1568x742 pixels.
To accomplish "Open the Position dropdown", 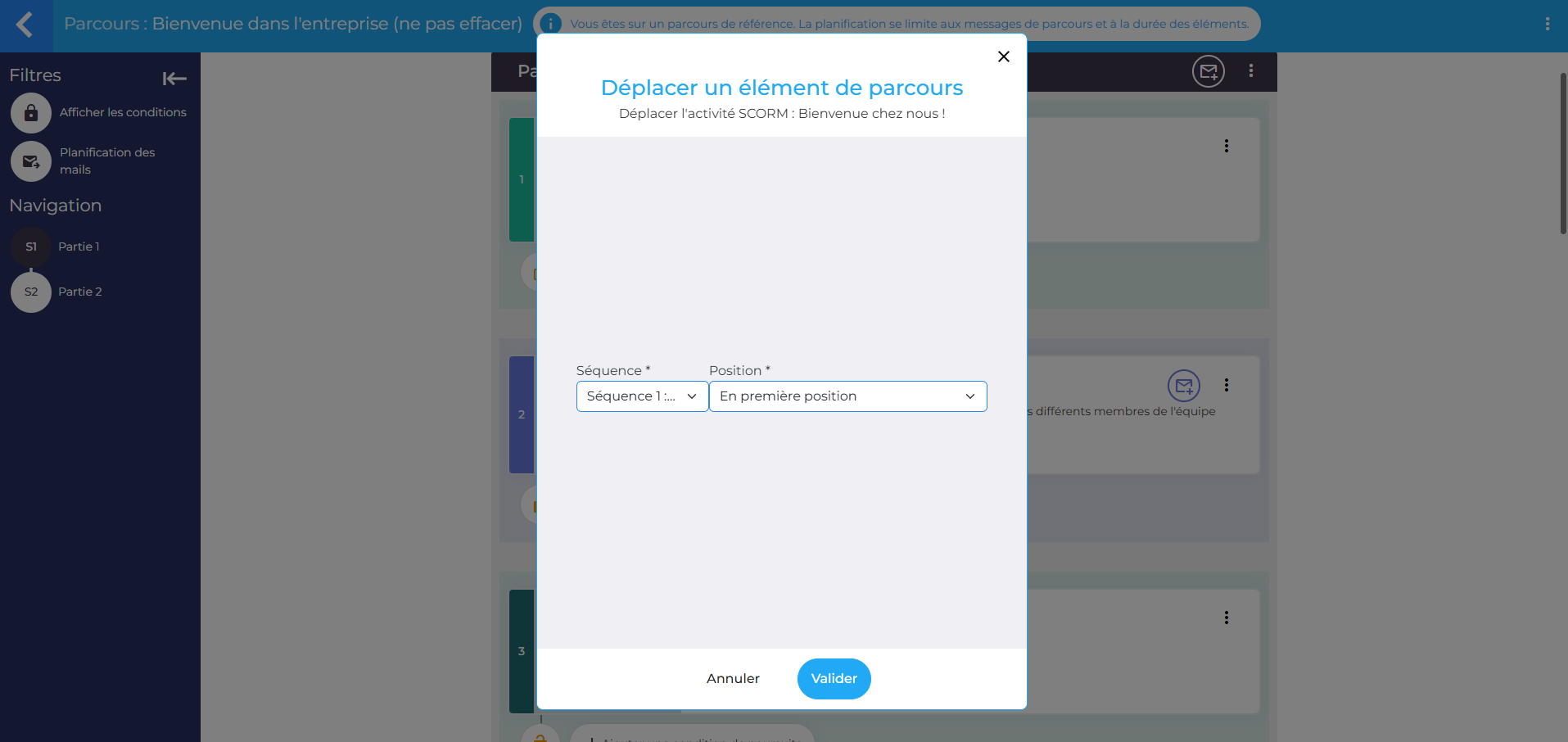I will [847, 396].
